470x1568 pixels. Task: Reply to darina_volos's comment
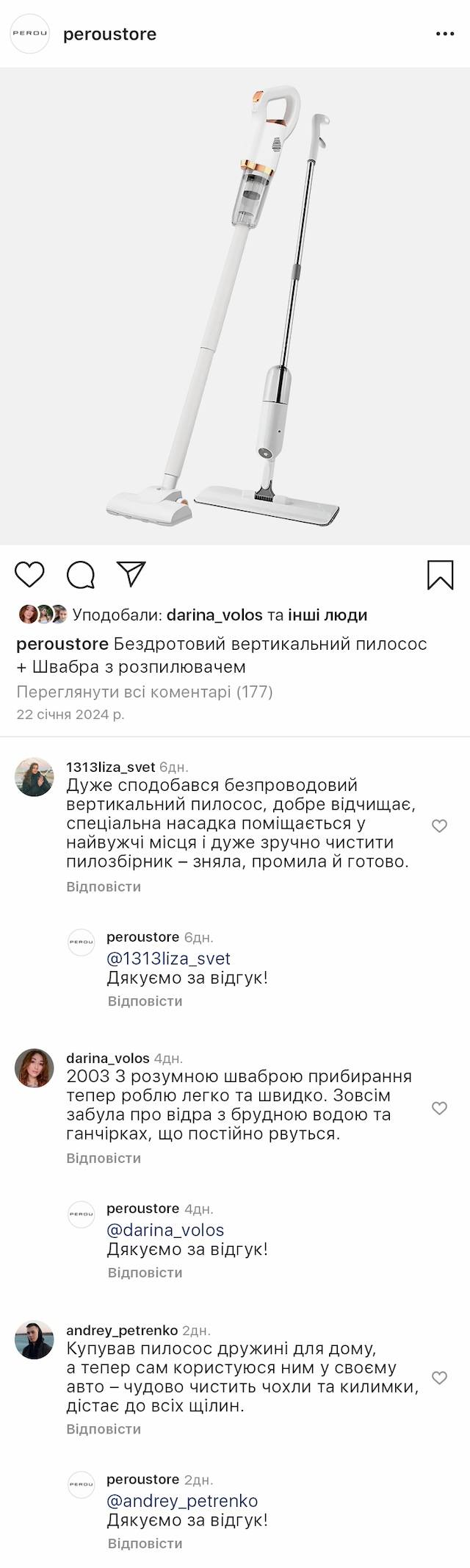pyautogui.click(x=104, y=1158)
